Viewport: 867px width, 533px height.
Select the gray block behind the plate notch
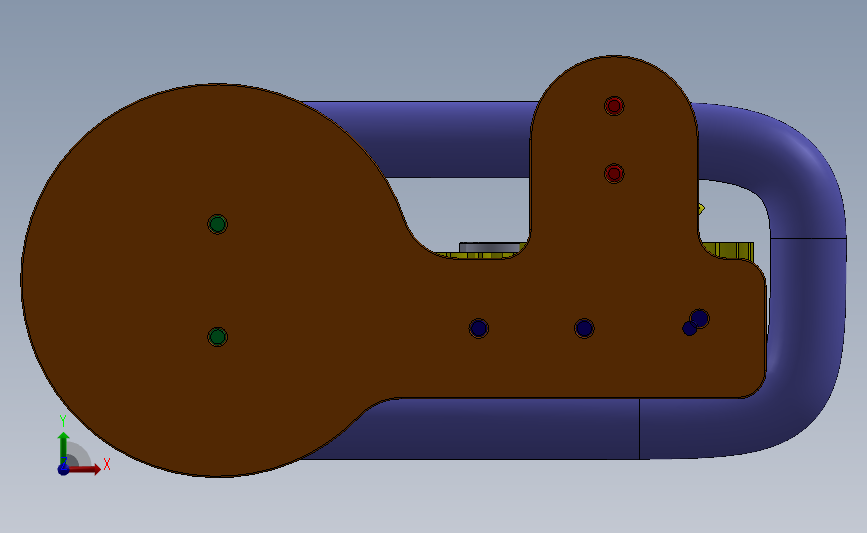pos(491,247)
